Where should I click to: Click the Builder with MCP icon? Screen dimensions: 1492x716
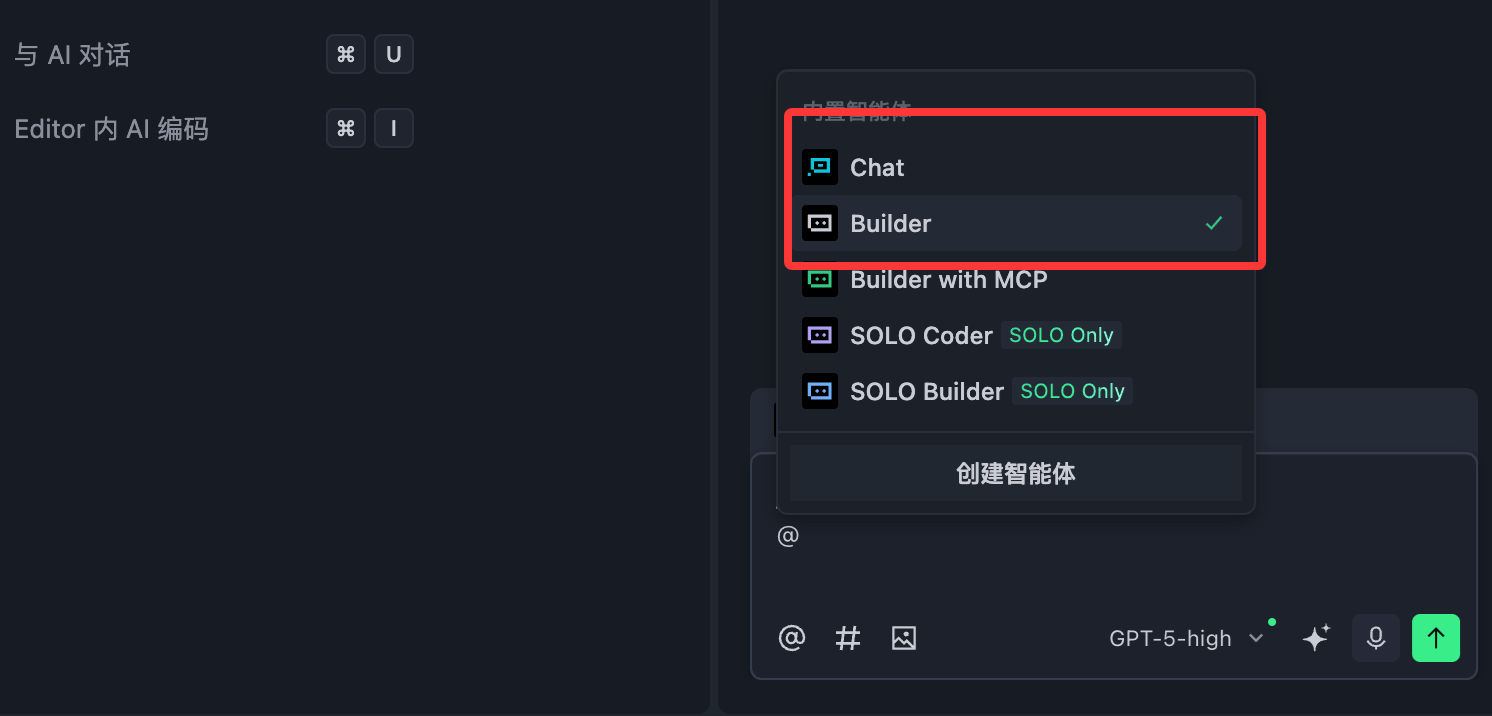[x=820, y=279]
